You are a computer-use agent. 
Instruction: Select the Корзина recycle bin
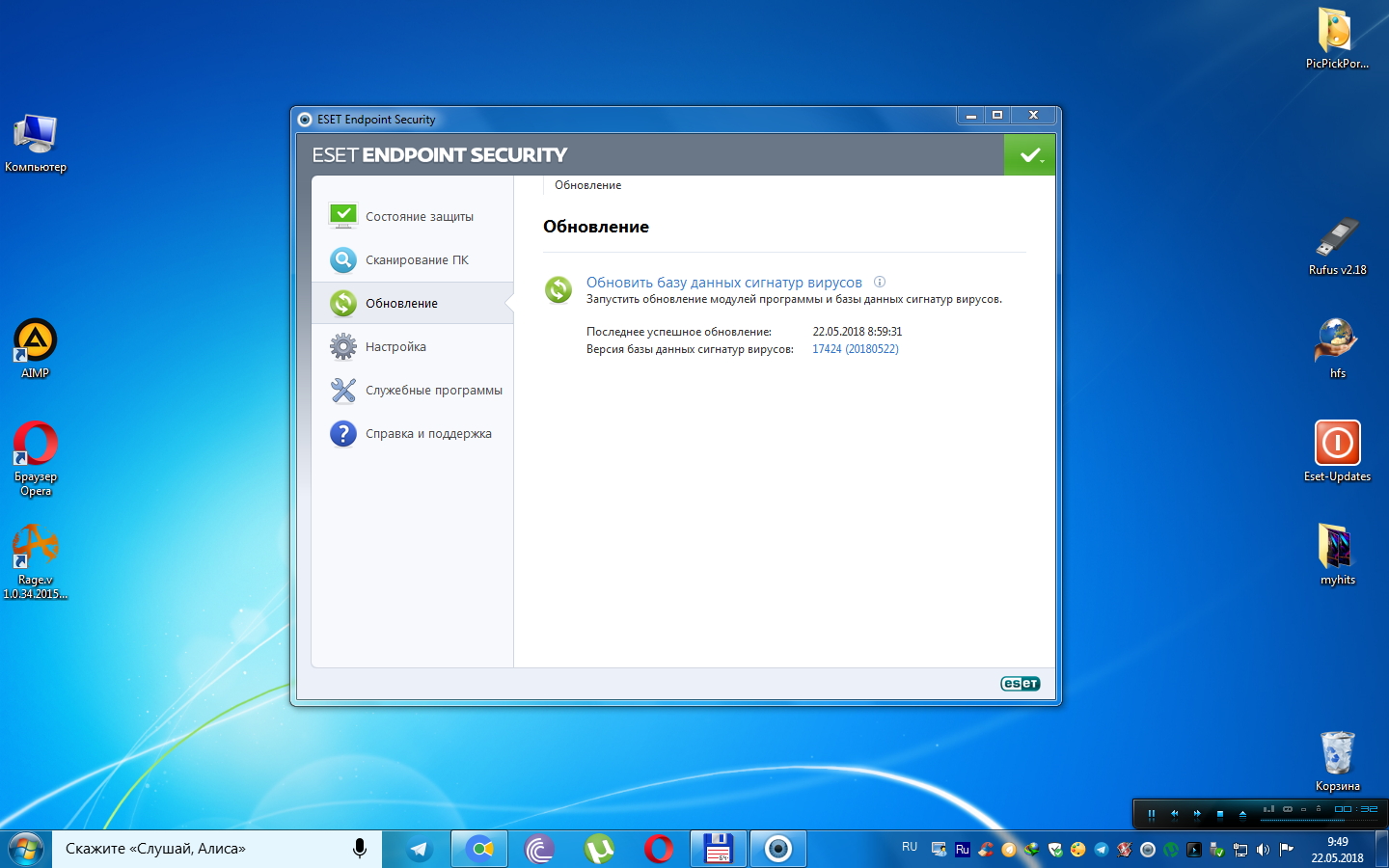1337,761
